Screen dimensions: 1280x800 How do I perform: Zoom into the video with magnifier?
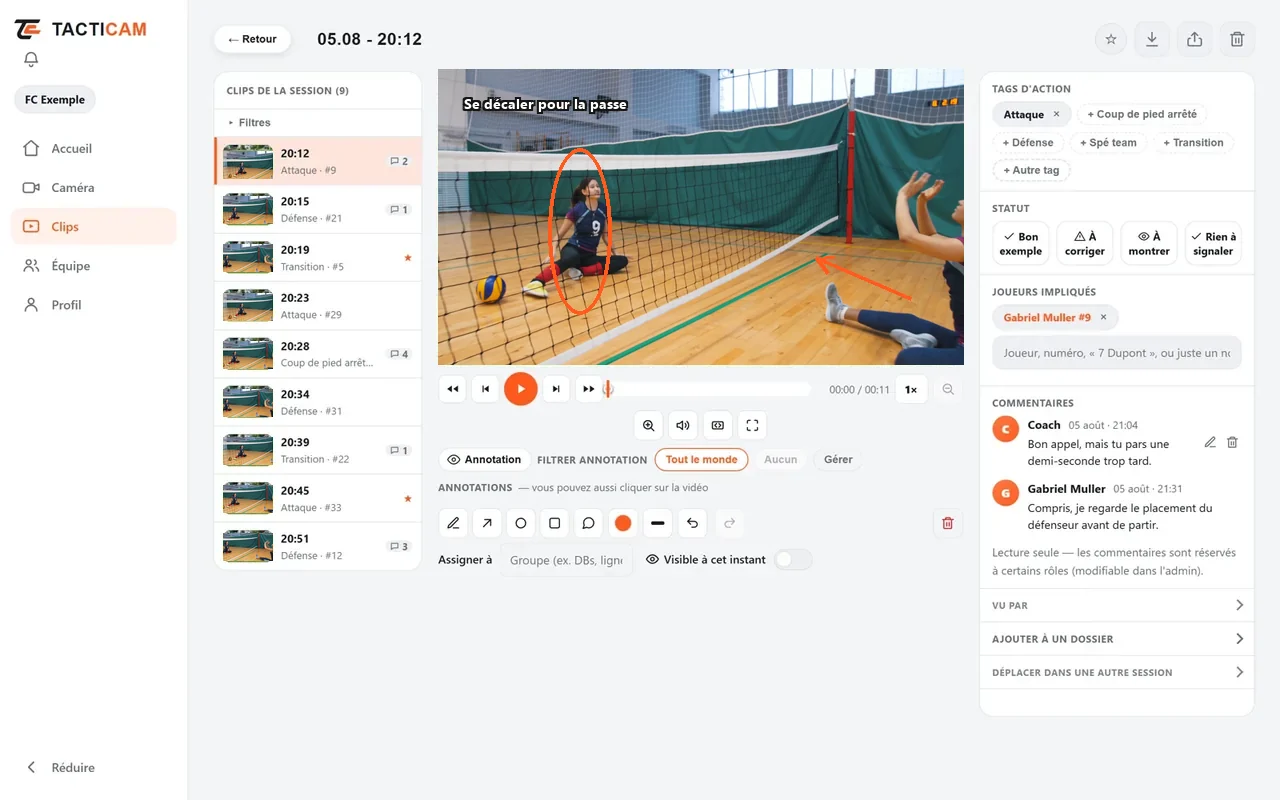pos(649,425)
